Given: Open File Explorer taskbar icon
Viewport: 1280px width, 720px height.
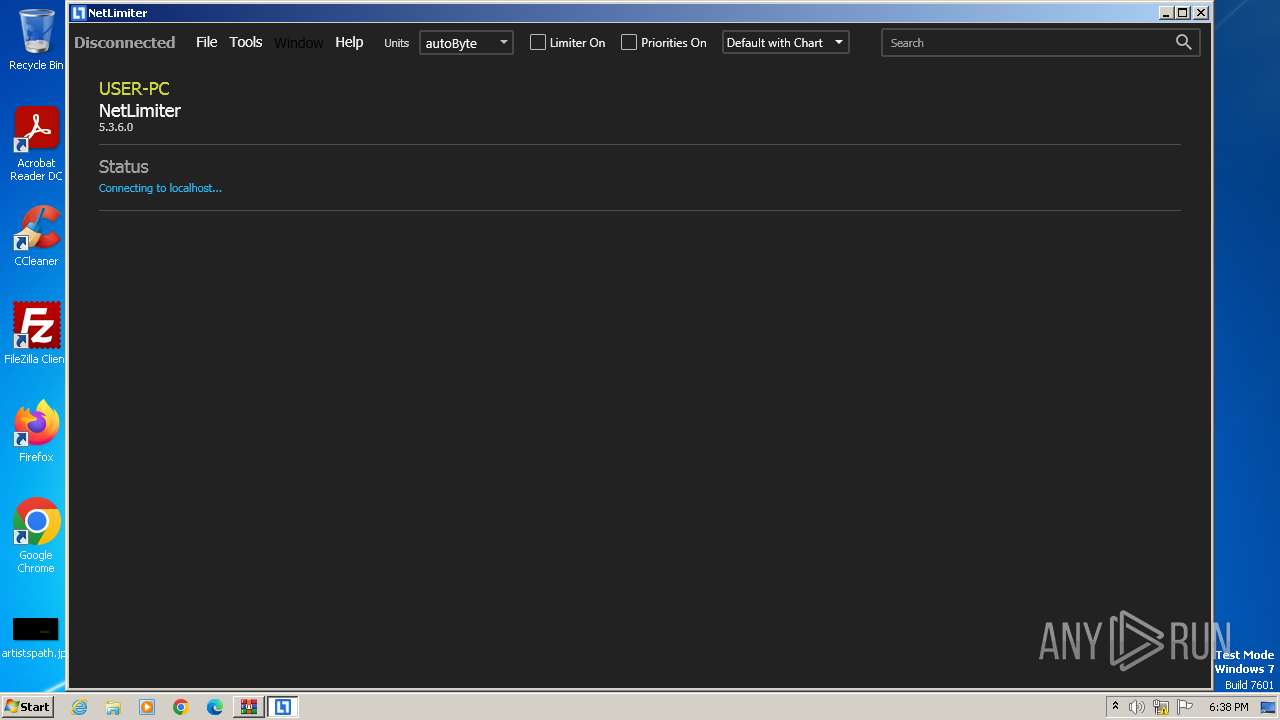Looking at the screenshot, I should tap(113, 707).
